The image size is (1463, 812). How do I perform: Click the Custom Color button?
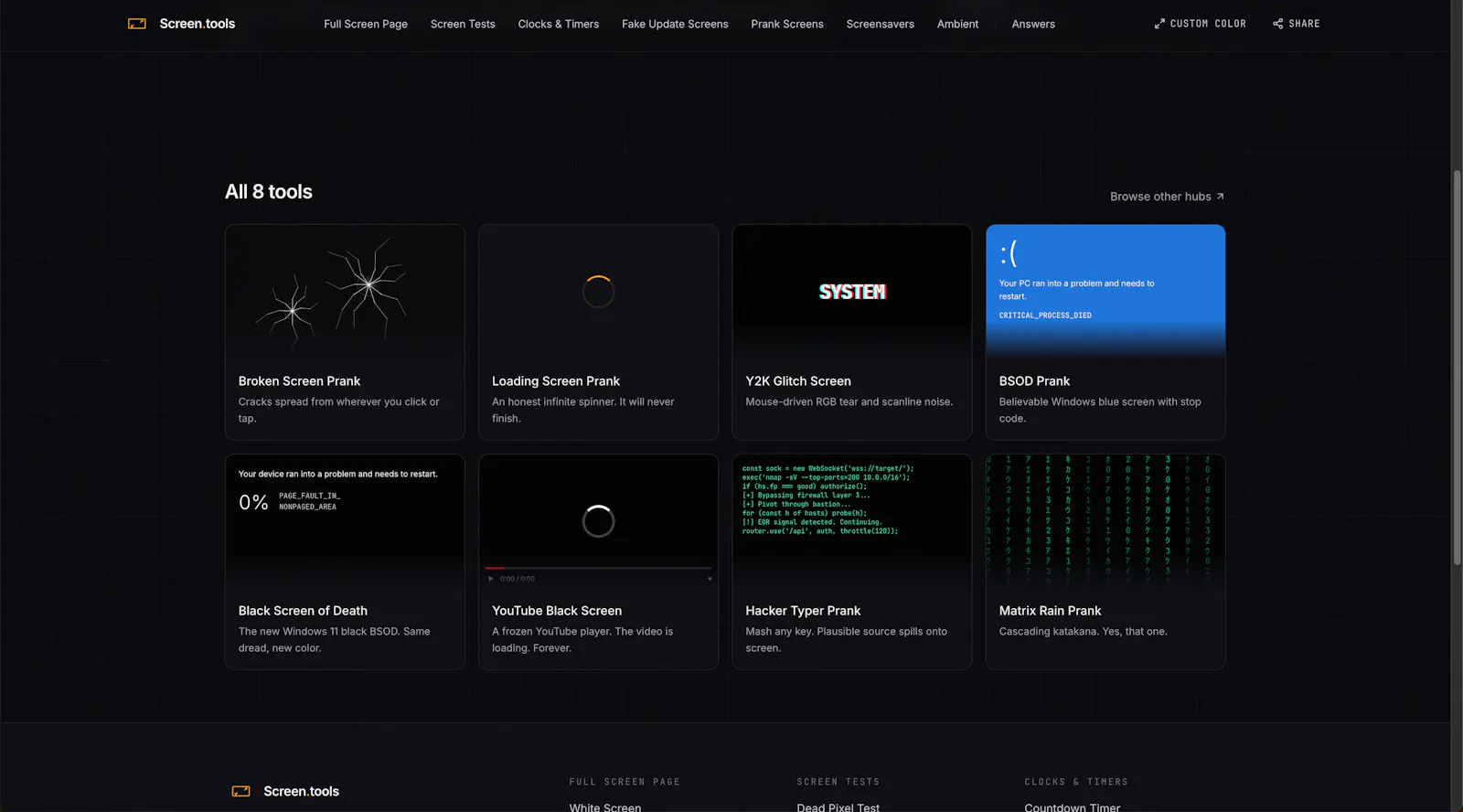(x=1200, y=24)
